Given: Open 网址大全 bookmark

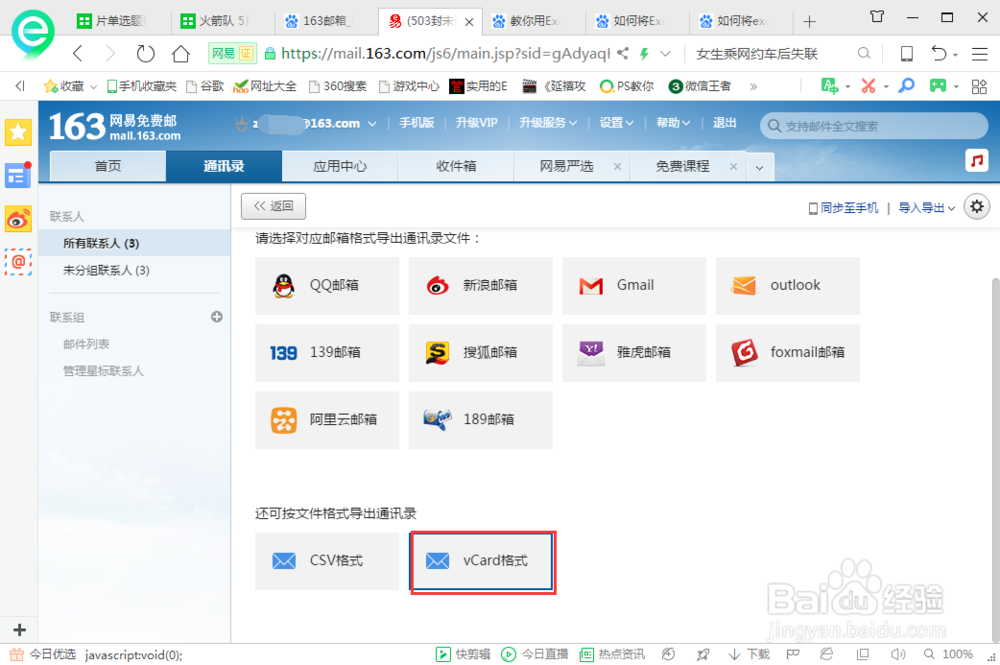Looking at the screenshot, I should click(265, 86).
